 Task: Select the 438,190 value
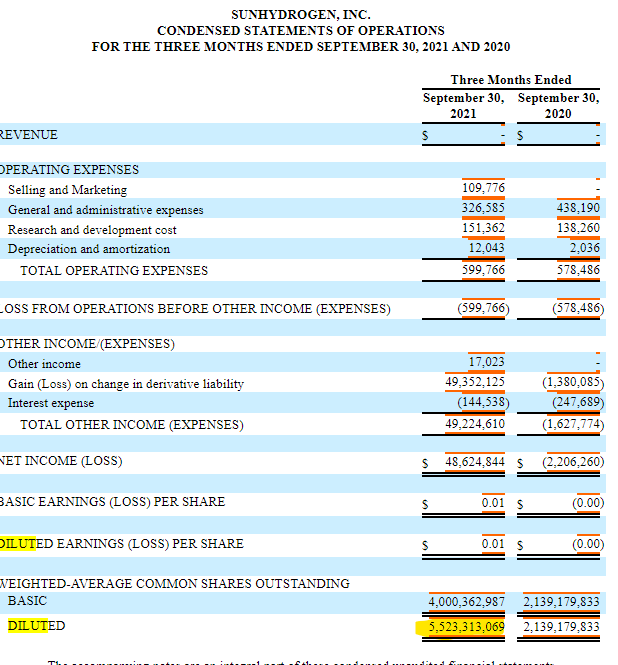(578, 208)
